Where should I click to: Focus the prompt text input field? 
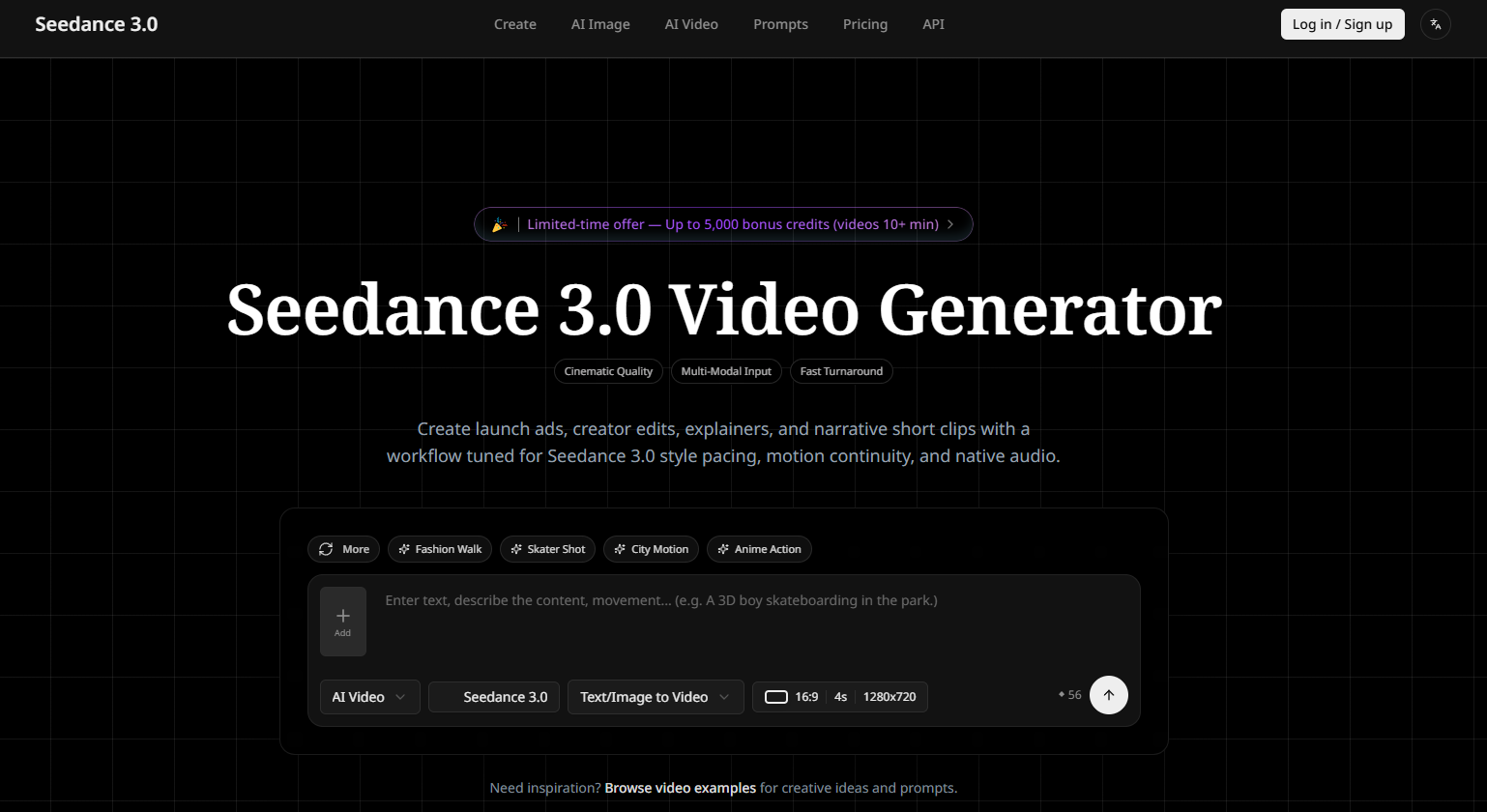pos(744,619)
